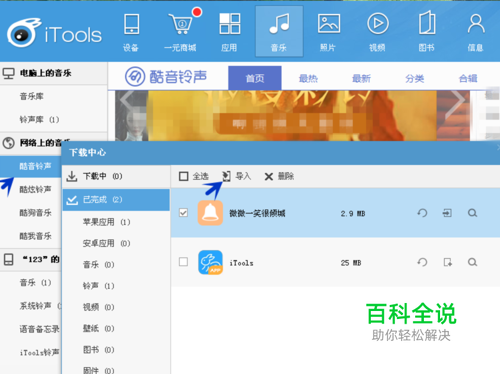Retry download for iTools row

click(x=422, y=262)
